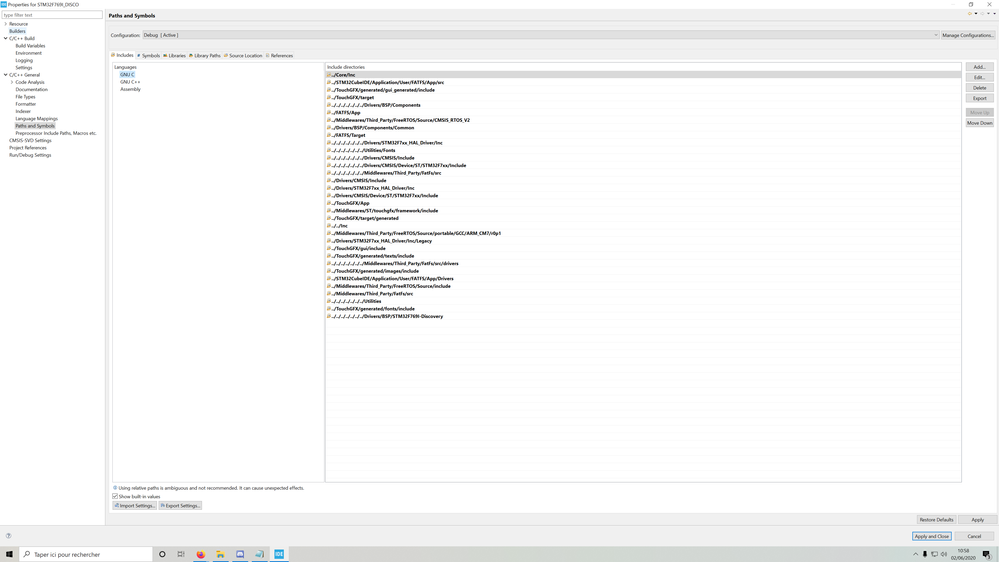Click the forward navigation arrow icon
This screenshot has height=562, width=999.
pos(982,13)
